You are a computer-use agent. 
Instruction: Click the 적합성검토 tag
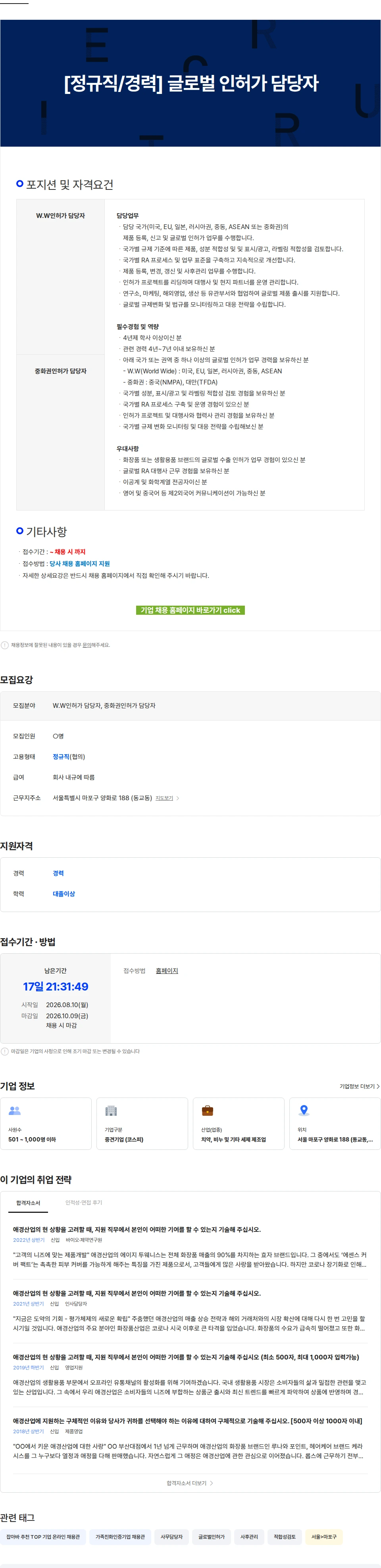285,1537
